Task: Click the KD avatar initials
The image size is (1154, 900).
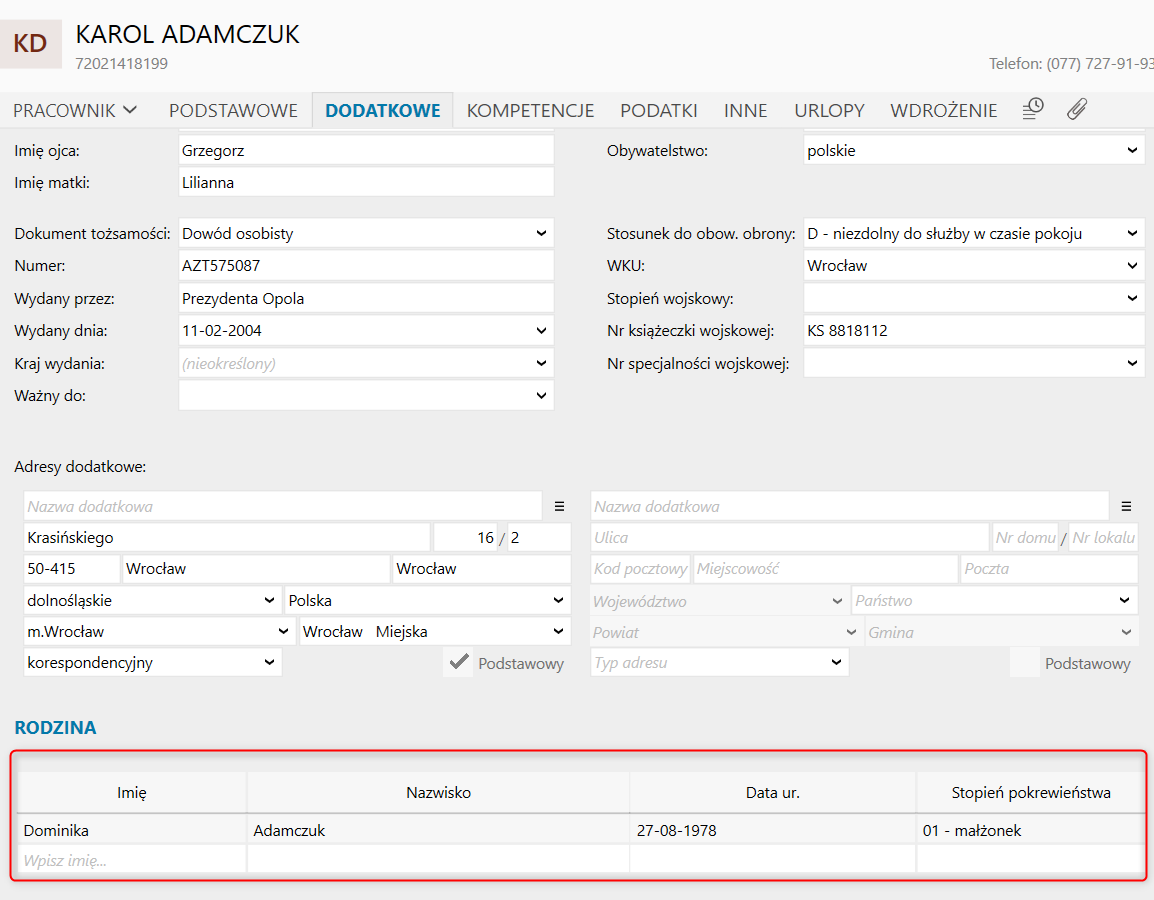Action: (30, 43)
